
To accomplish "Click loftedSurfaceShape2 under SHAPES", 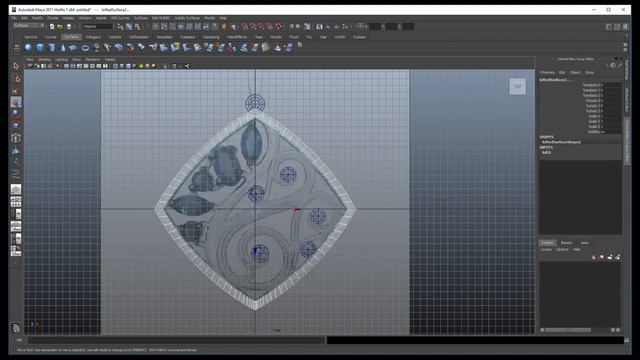I will 561,142.
